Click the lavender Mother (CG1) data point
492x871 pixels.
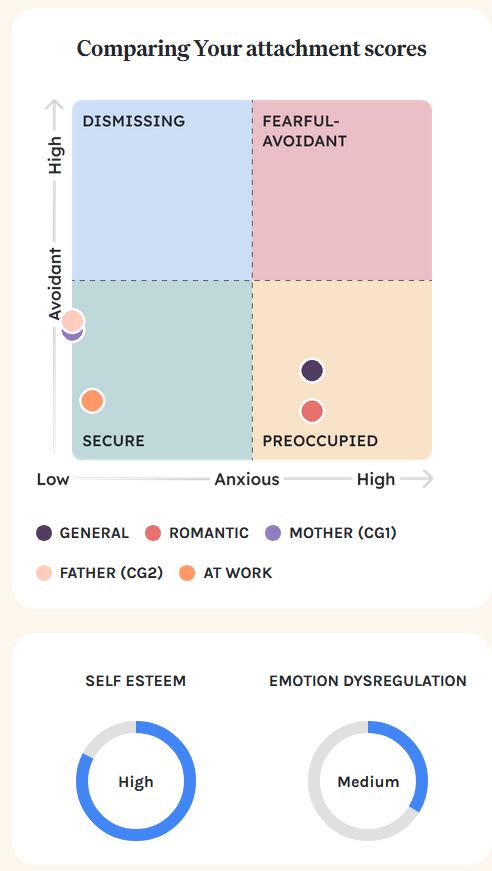[73, 334]
